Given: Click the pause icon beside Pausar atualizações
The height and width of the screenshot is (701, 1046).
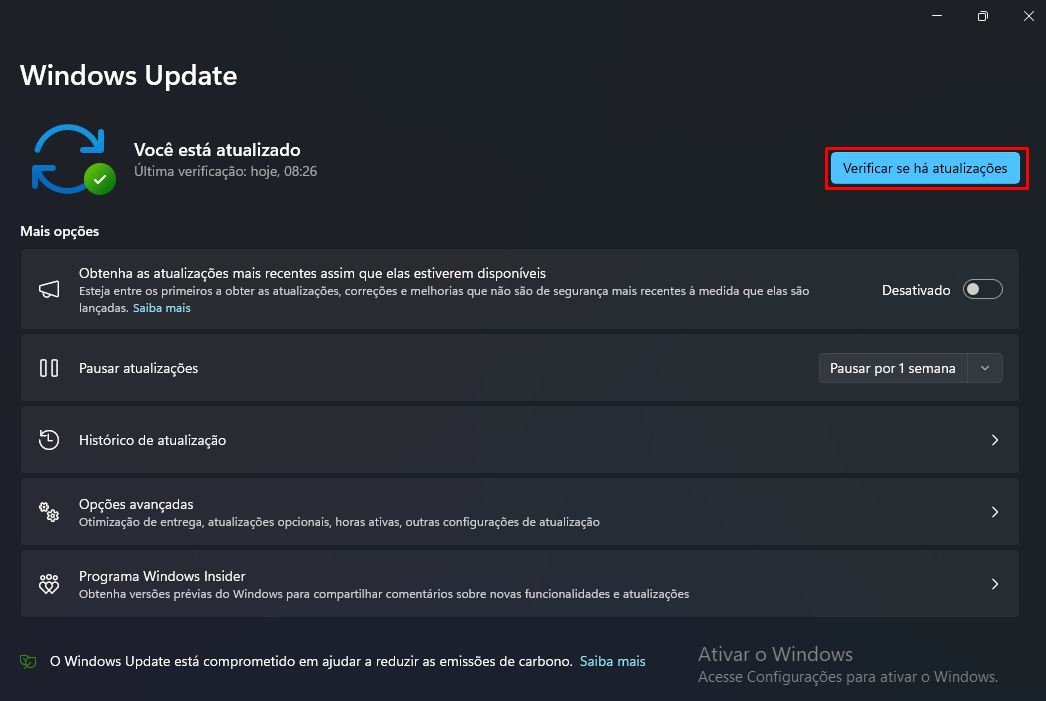Looking at the screenshot, I should pyautogui.click(x=49, y=368).
